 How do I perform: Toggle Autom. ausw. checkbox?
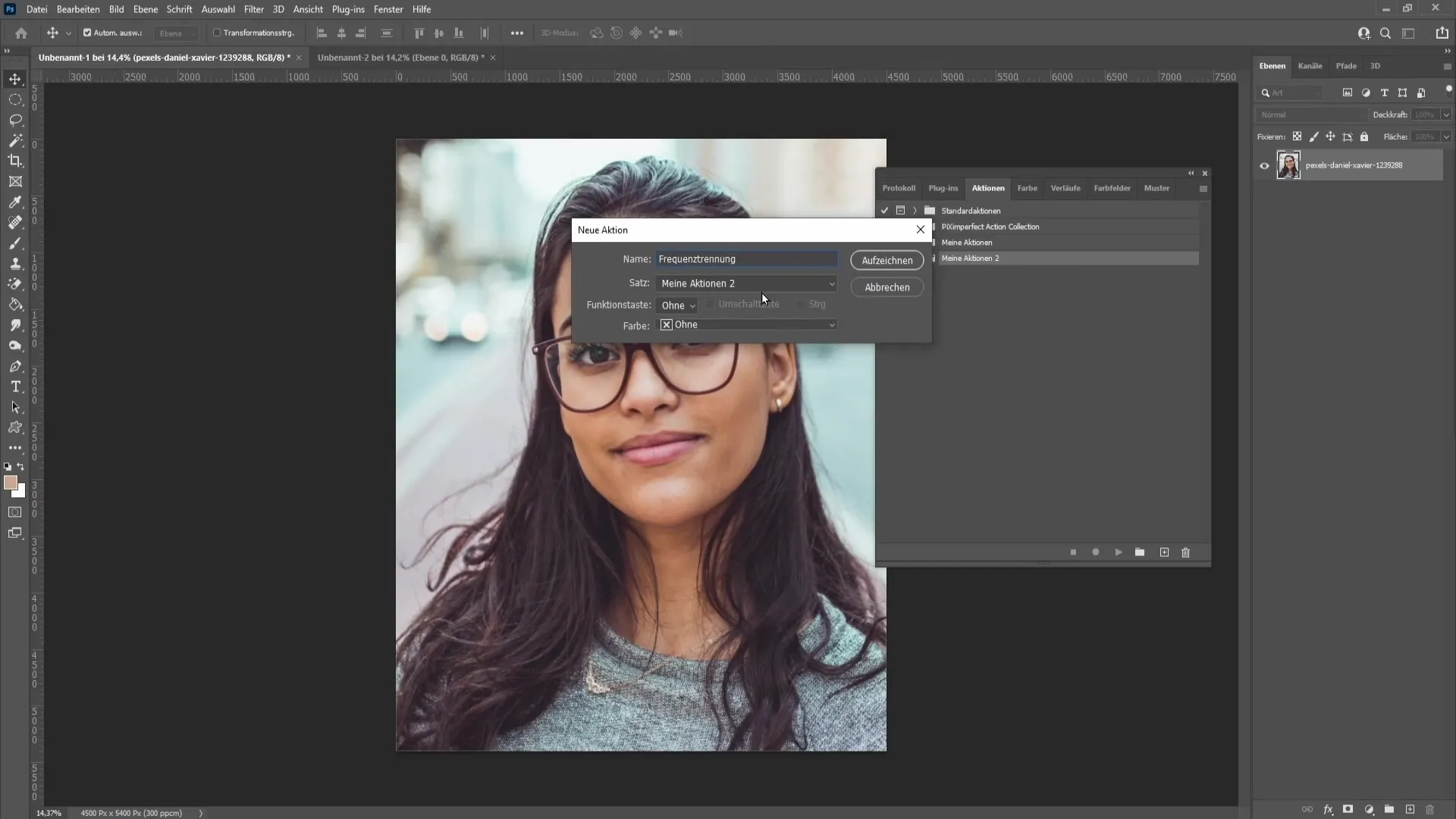[x=87, y=33]
